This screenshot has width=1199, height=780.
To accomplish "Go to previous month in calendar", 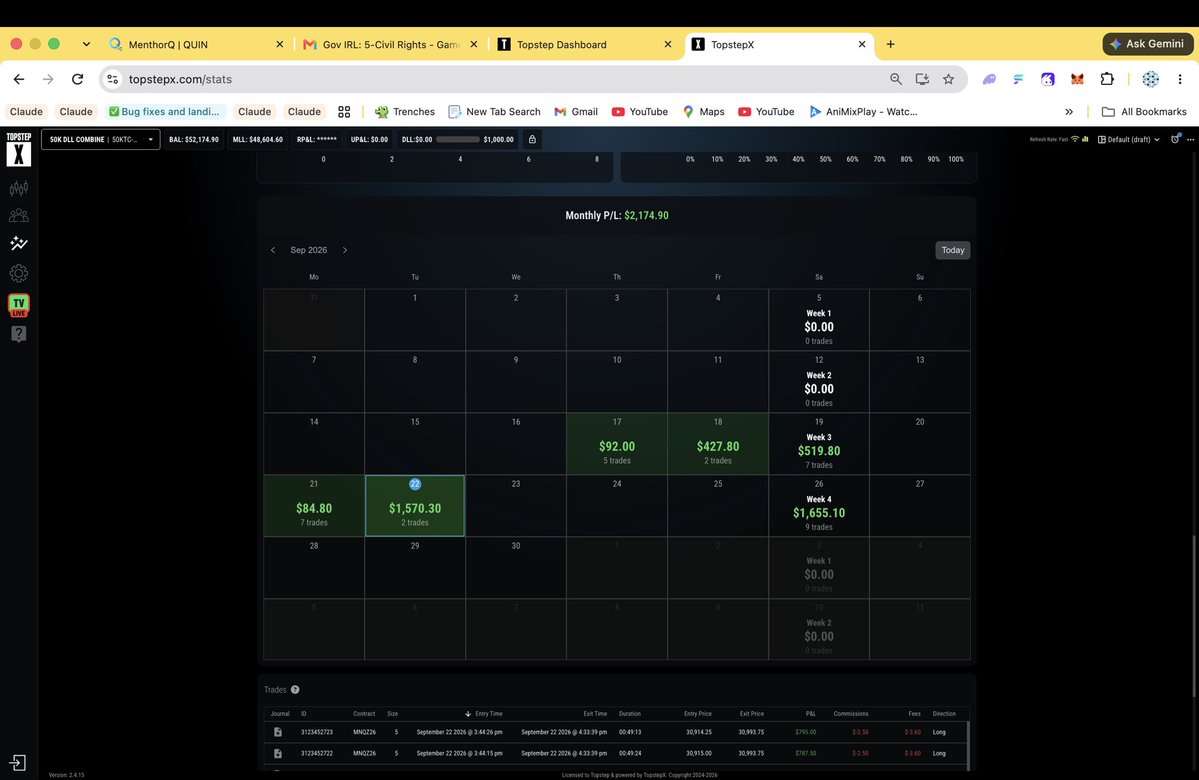I will pos(273,250).
